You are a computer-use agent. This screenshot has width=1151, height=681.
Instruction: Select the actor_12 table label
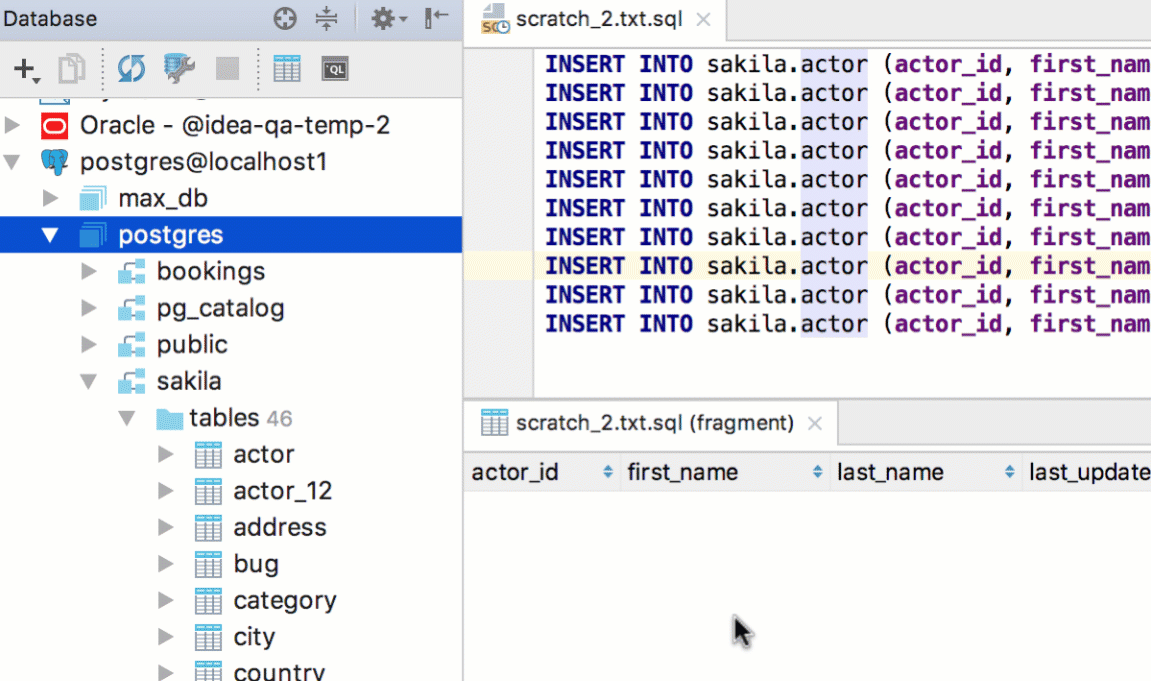(283, 490)
